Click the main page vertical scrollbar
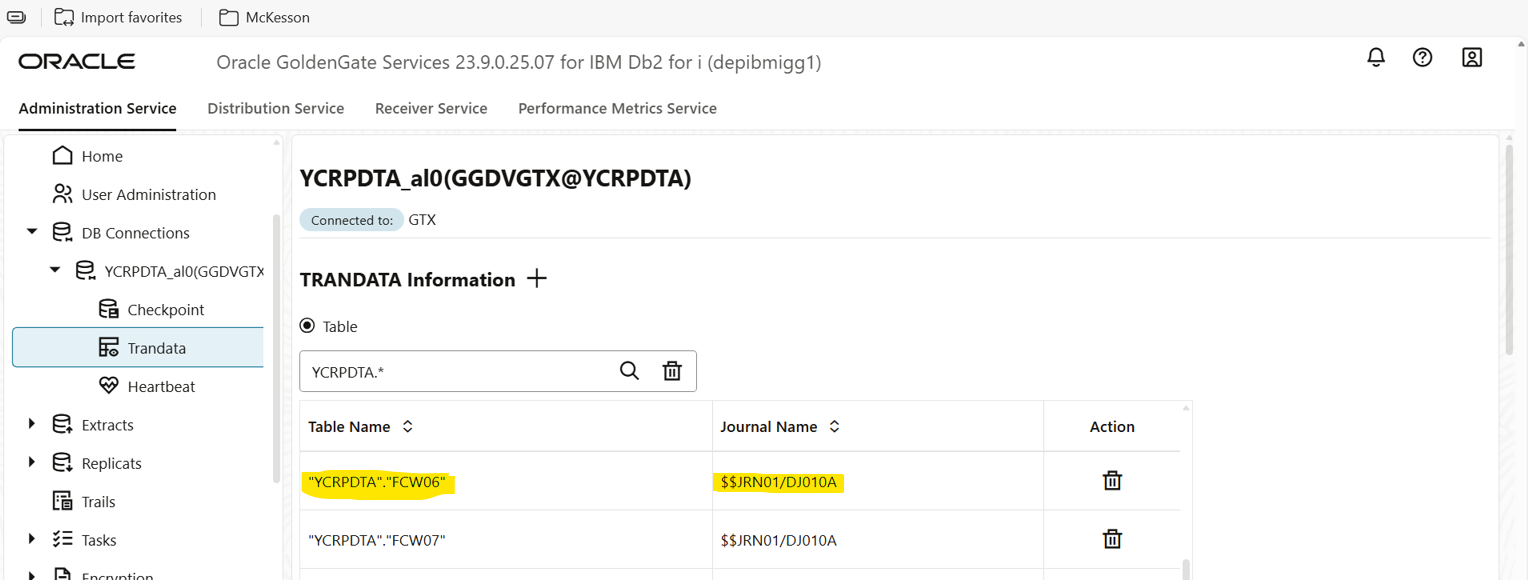Image resolution: width=1528 pixels, height=580 pixels. click(x=1509, y=250)
